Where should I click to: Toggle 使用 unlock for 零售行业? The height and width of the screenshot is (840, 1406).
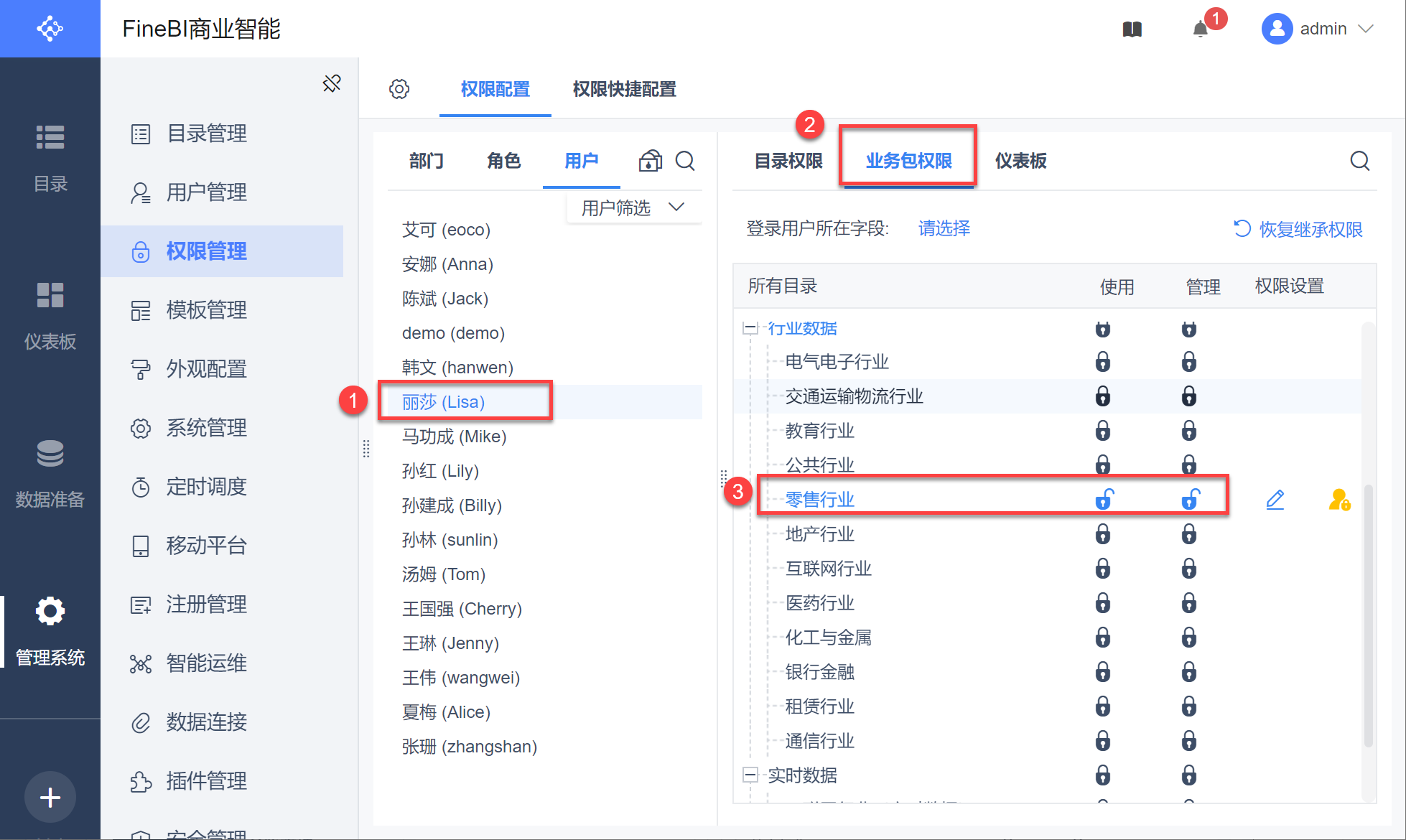pyautogui.click(x=1104, y=499)
